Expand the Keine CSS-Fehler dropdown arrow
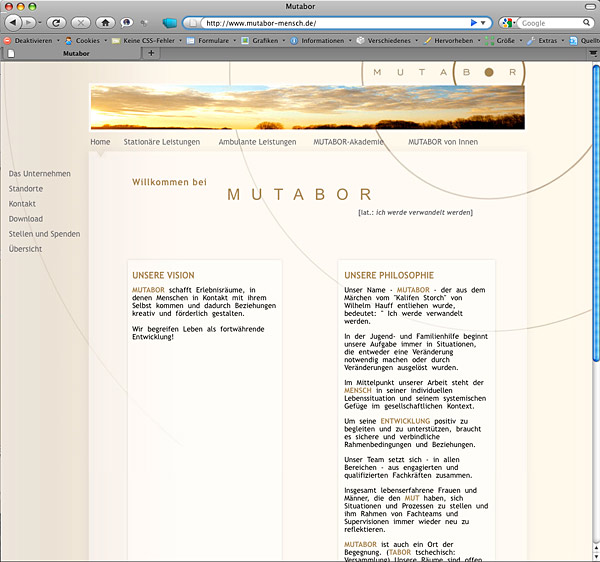 point(180,41)
